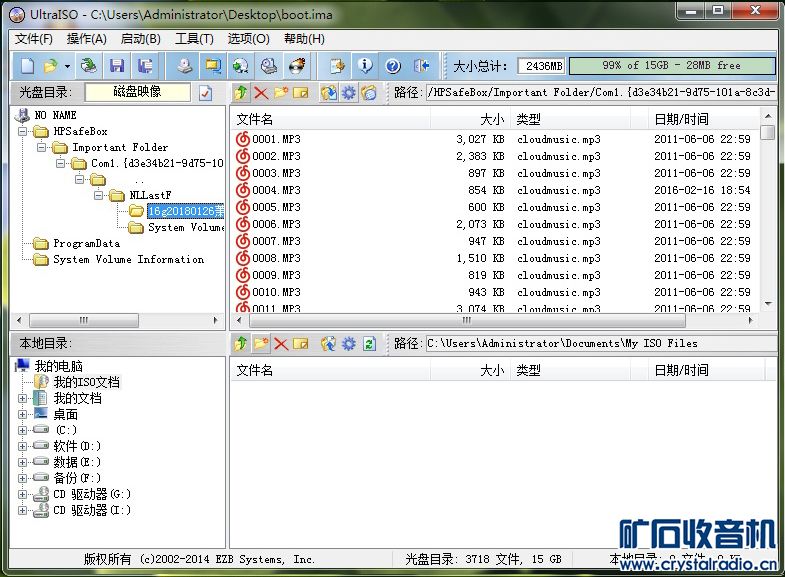This screenshot has height=577, width=785.
Task: Click the image properties checkmark page icon
Action: 205,93
